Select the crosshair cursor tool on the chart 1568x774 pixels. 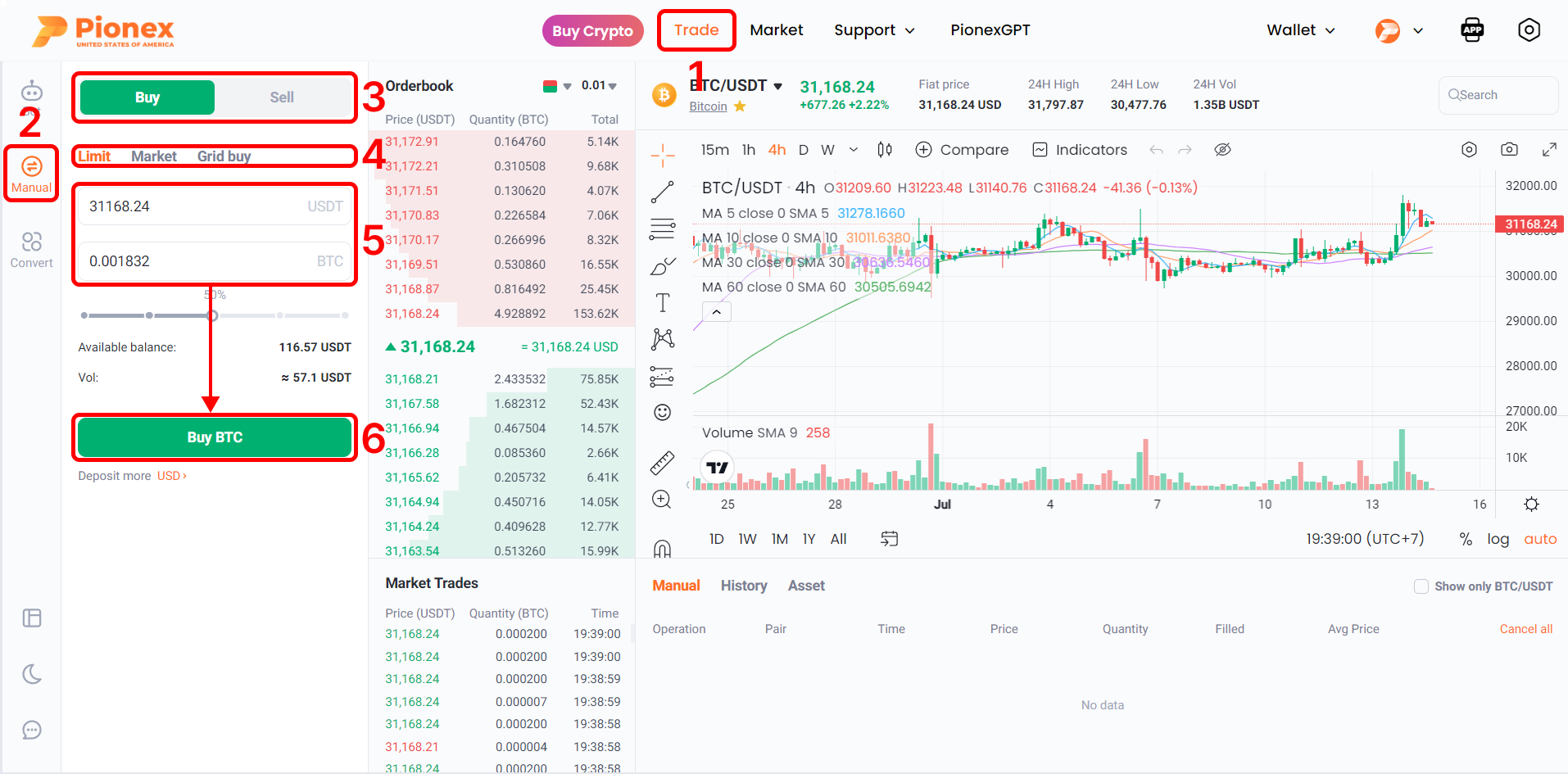[662, 152]
